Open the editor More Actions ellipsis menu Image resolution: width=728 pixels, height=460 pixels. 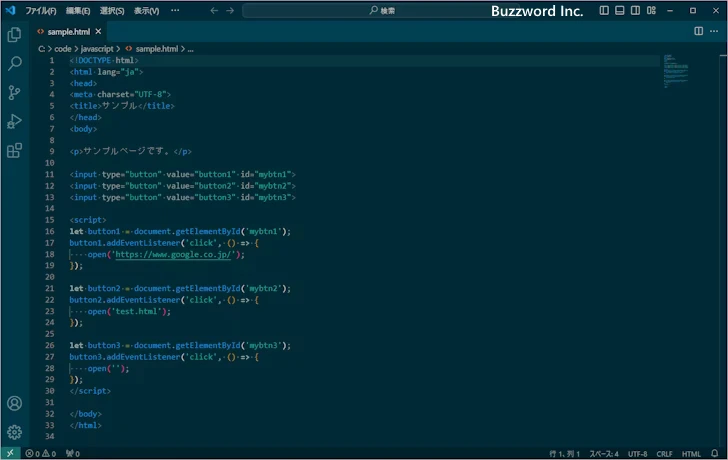[715, 31]
